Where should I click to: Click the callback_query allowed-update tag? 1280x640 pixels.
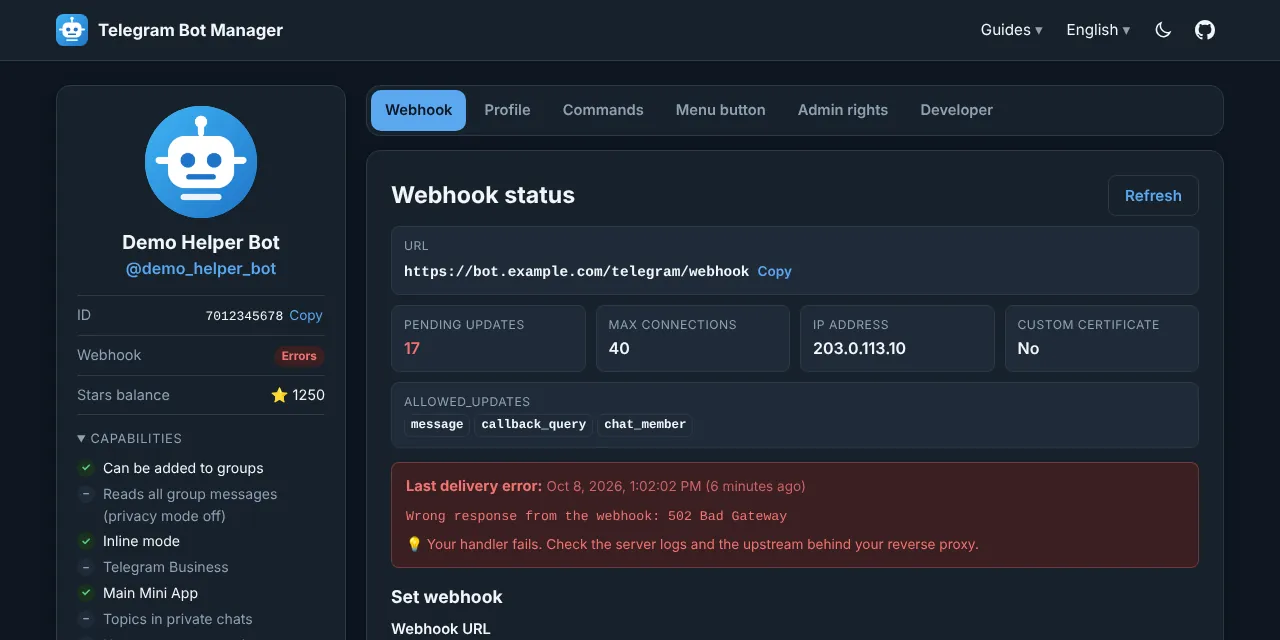[x=533, y=425]
